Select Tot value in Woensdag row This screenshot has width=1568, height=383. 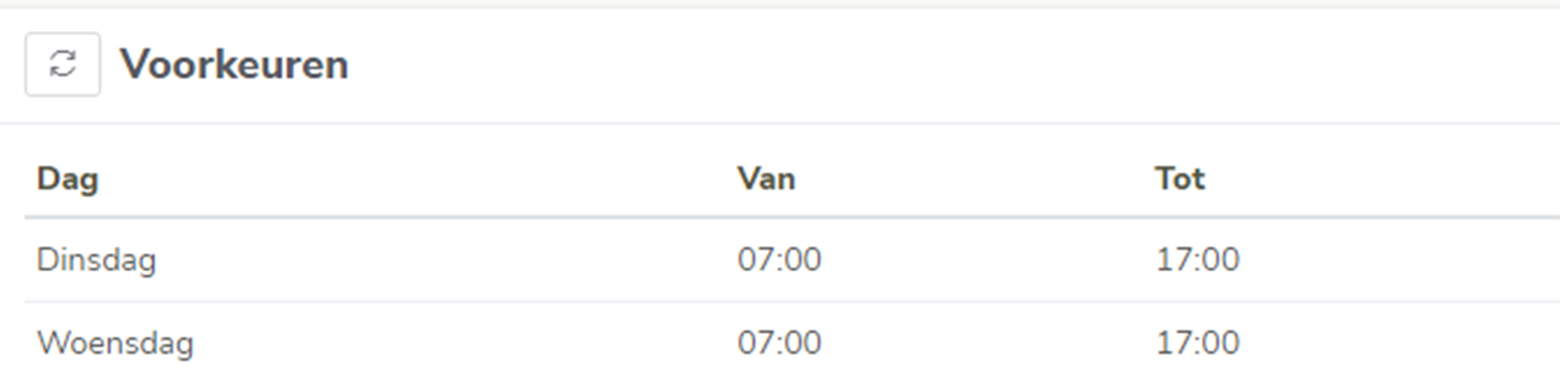(1197, 343)
